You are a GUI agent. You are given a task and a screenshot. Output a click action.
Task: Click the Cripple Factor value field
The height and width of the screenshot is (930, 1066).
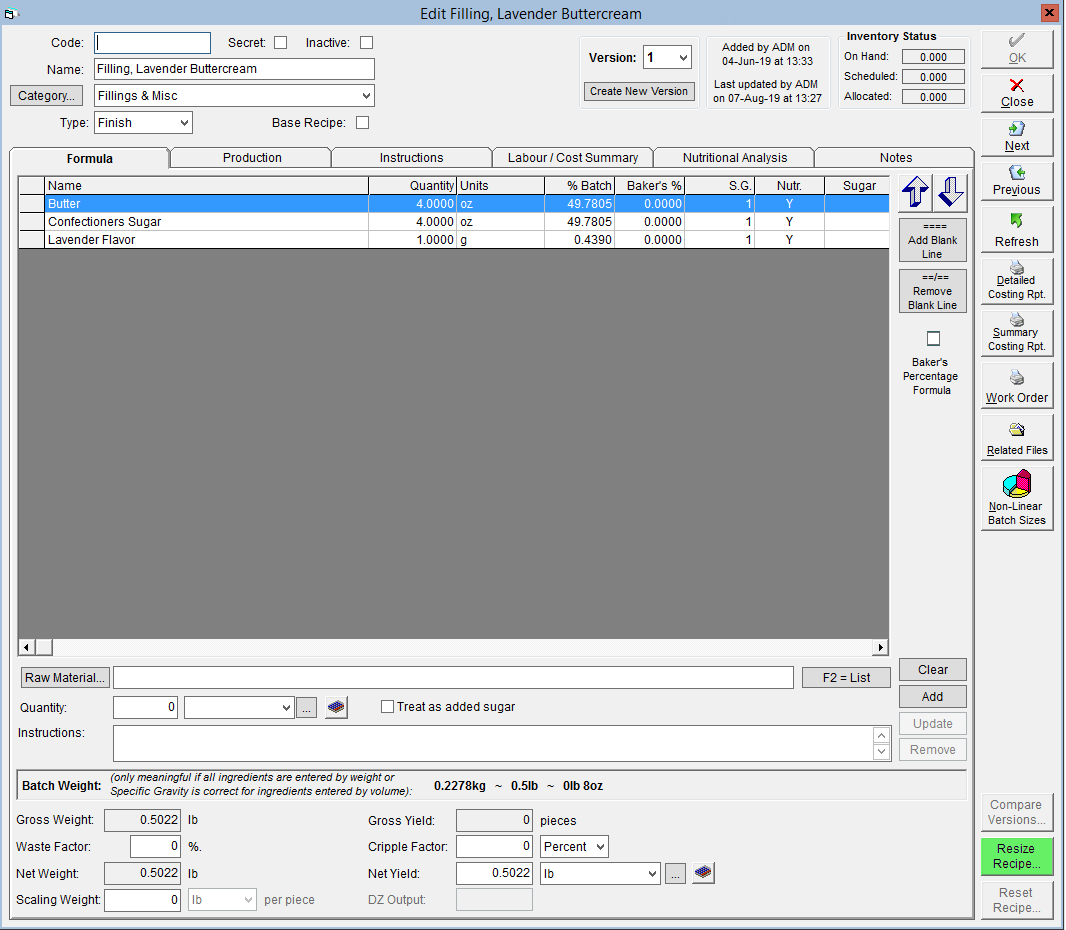[x=494, y=847]
